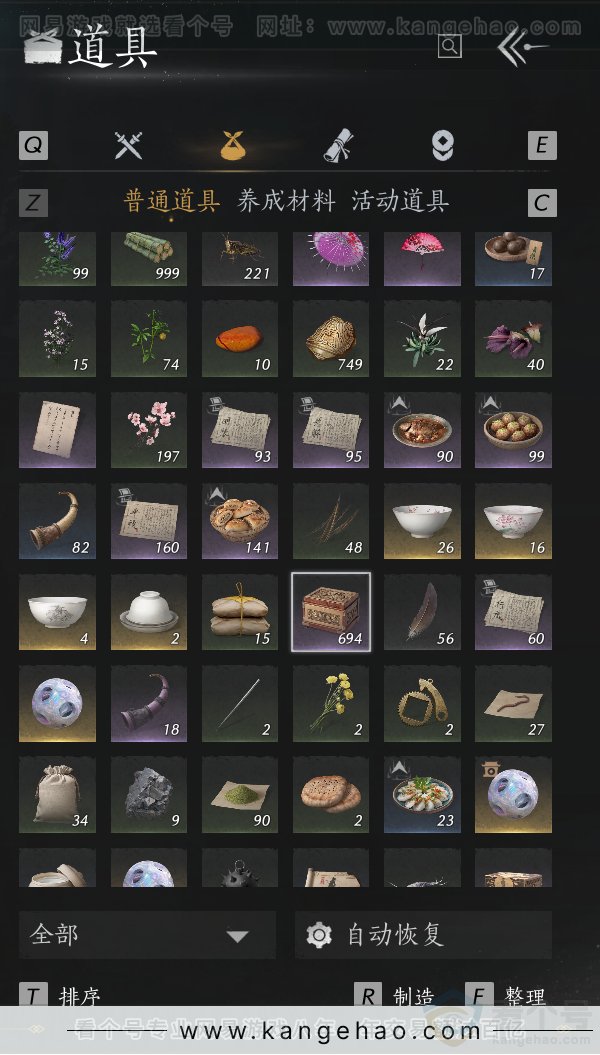Viewport: 600px width, 1055px height.
Task: Open the scroll category icon
Action: coord(338,145)
